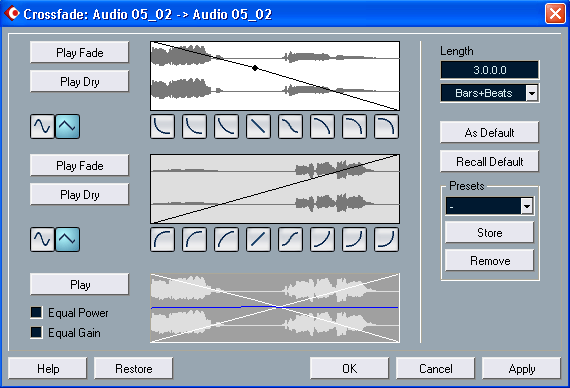This screenshot has width=570, height=388.
Task: Click the Length value field
Action: pos(489,70)
